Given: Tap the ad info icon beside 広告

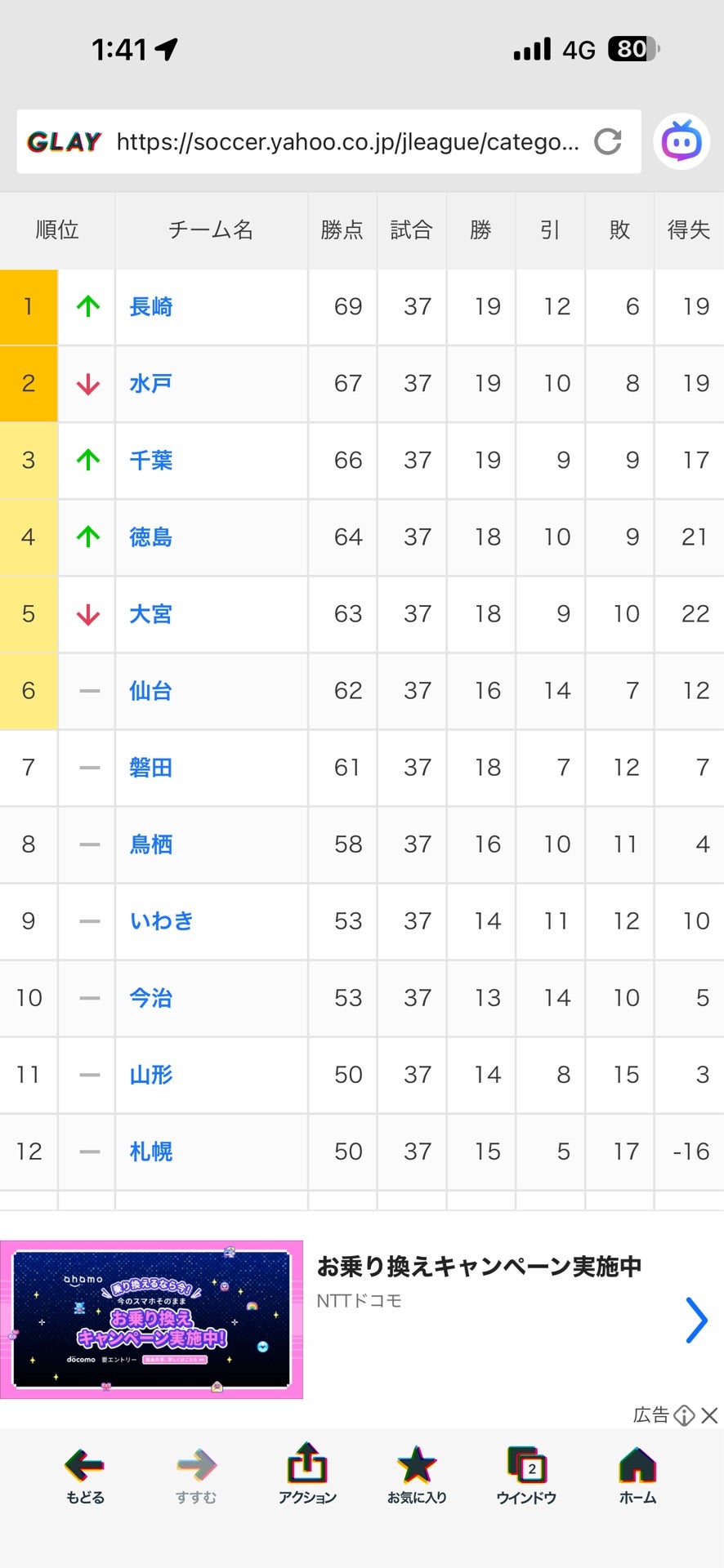Looking at the screenshot, I should coord(684,1415).
